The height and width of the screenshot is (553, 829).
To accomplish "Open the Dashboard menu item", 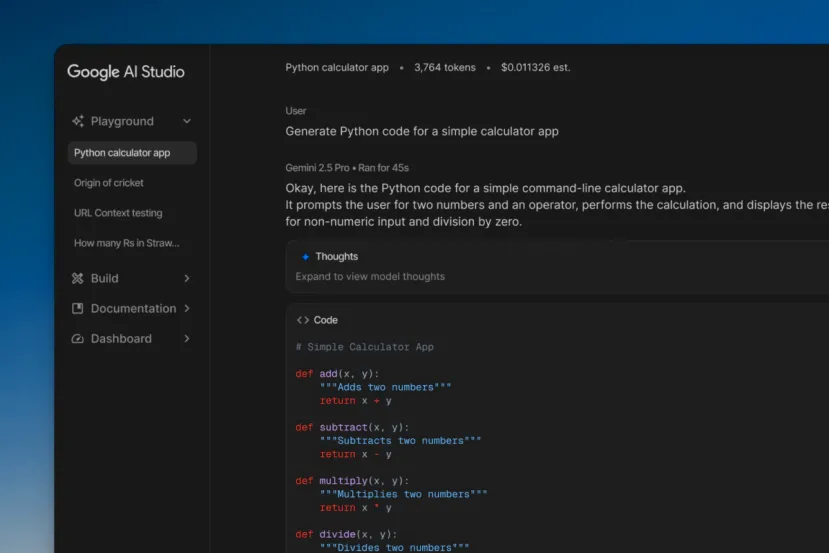I will point(121,338).
